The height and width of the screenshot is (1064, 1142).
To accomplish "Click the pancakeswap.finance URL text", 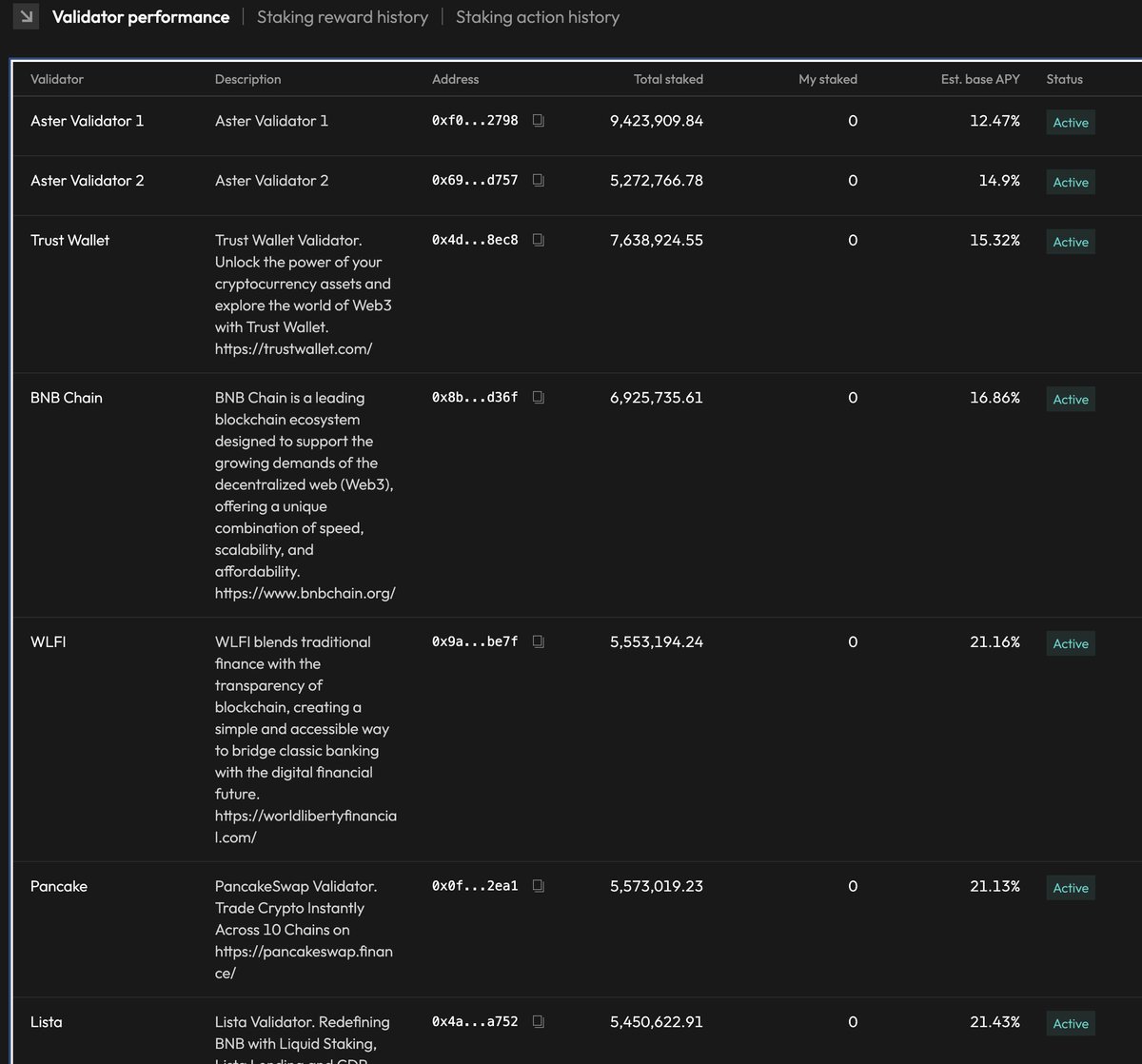I will click(304, 962).
